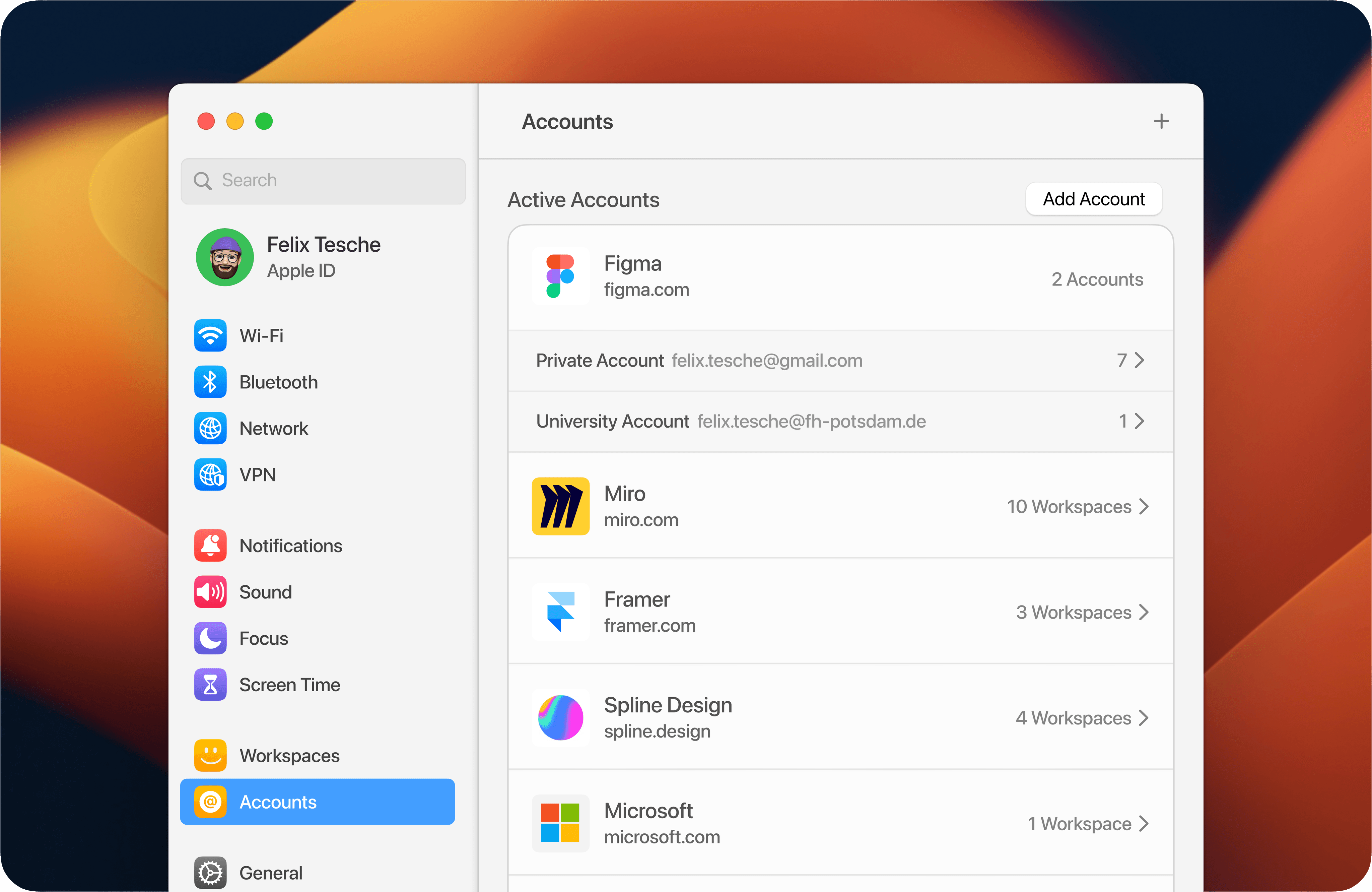Click the Miro app icon

point(560,506)
